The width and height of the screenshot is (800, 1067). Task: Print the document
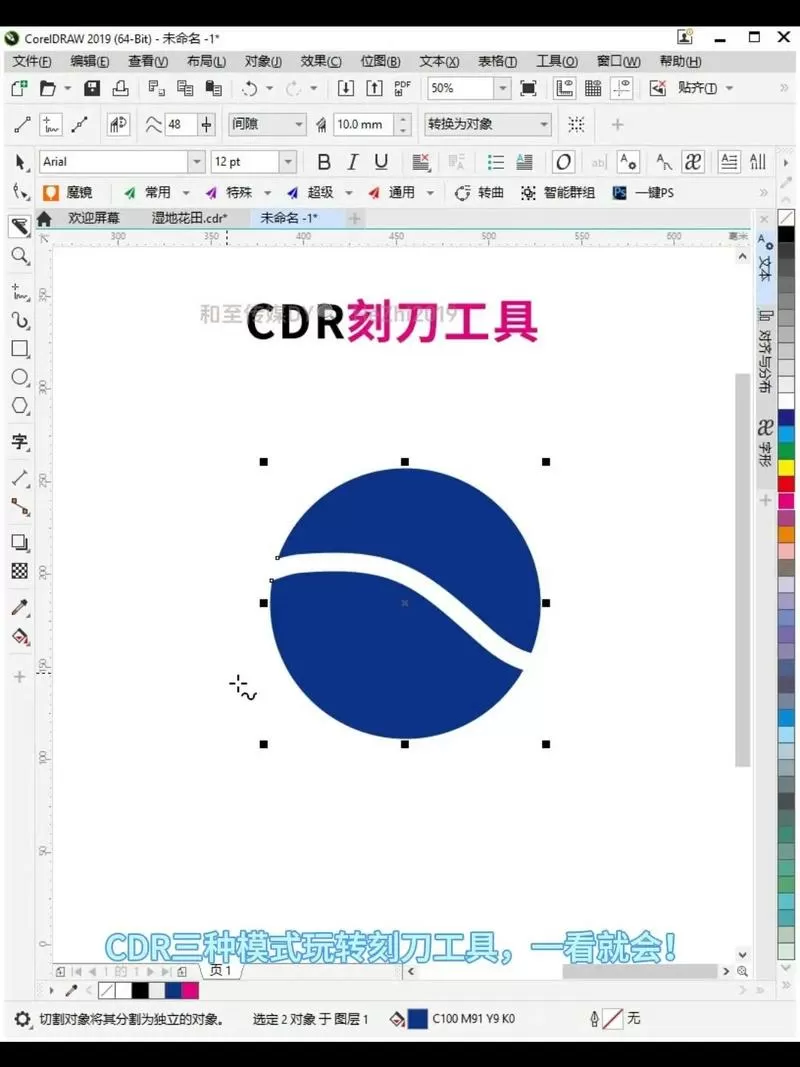[x=120, y=88]
